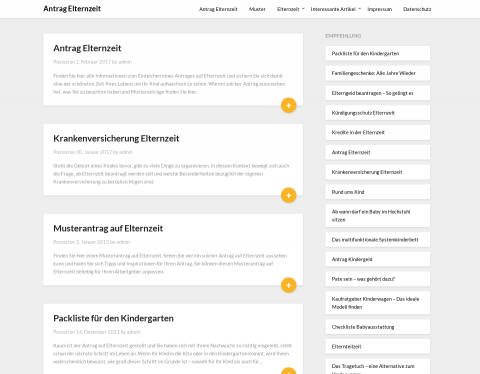Click the plus button on Krankenversicherung Elternzeit card
This screenshot has height=374, width=480.
tap(289, 195)
